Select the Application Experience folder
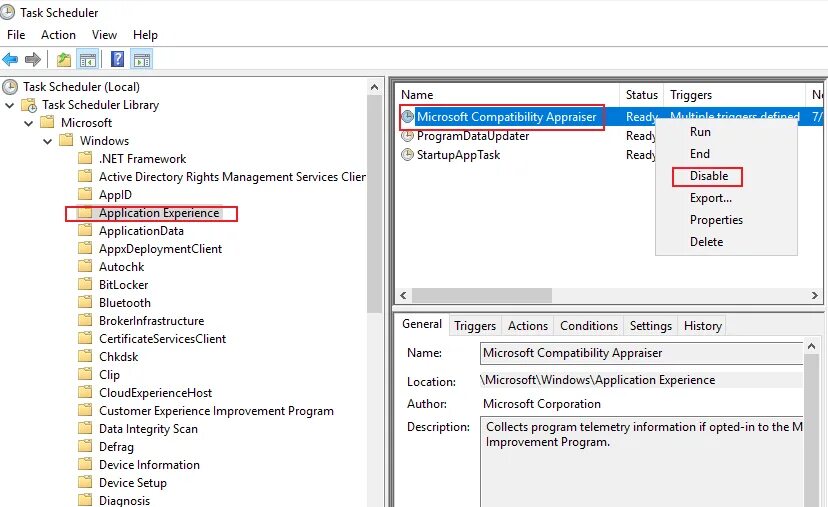Screen dimensions: 828x507 (x=159, y=213)
